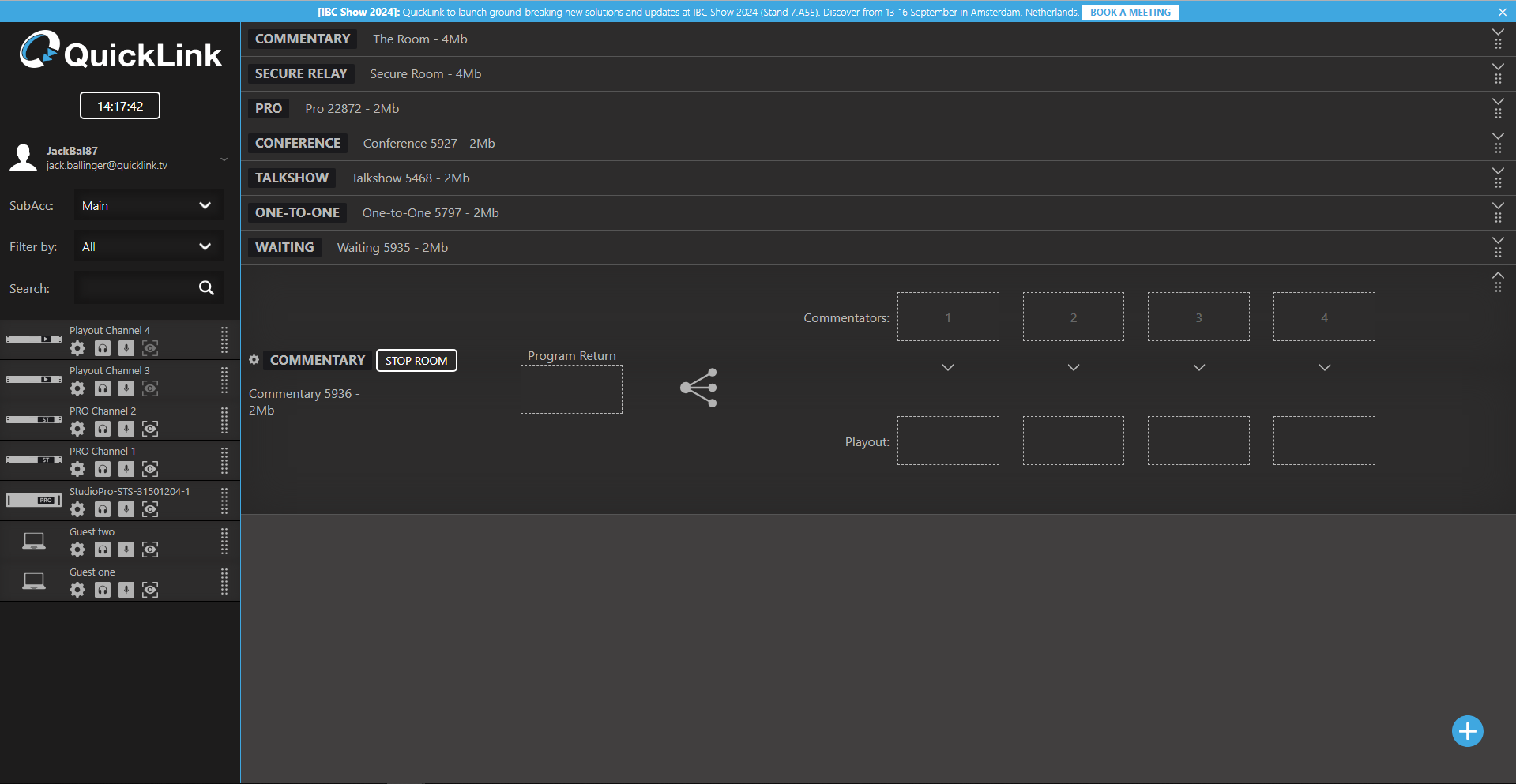Toggle preview eye for Playout Channel 4
This screenshot has width=1516, height=784.
[x=150, y=348]
